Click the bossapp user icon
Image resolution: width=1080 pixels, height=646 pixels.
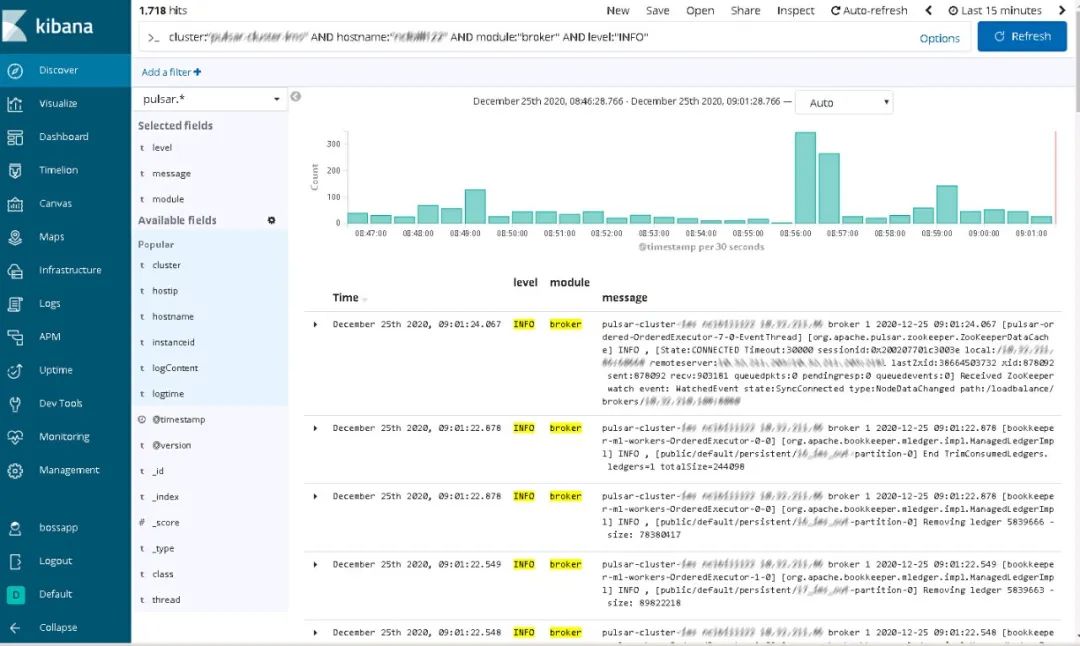[x=15, y=528]
